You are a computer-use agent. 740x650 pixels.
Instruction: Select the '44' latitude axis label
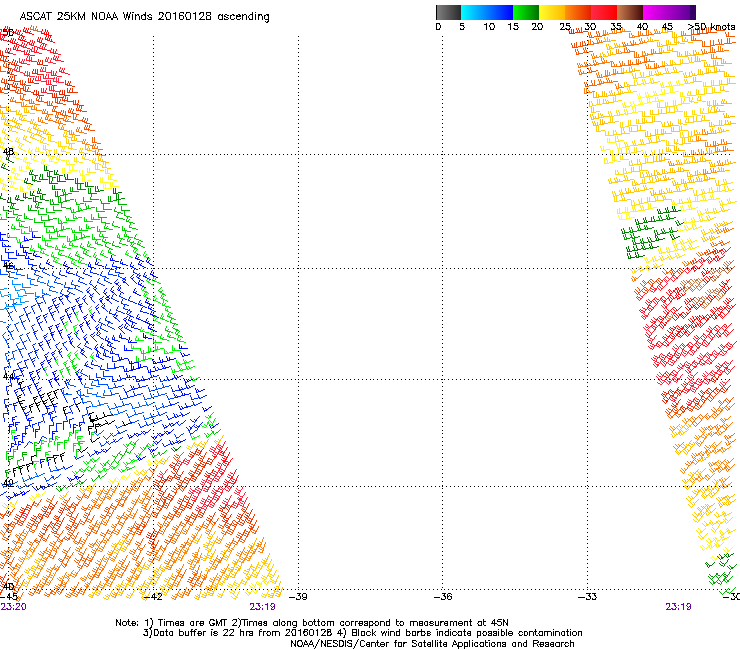tap(8, 377)
